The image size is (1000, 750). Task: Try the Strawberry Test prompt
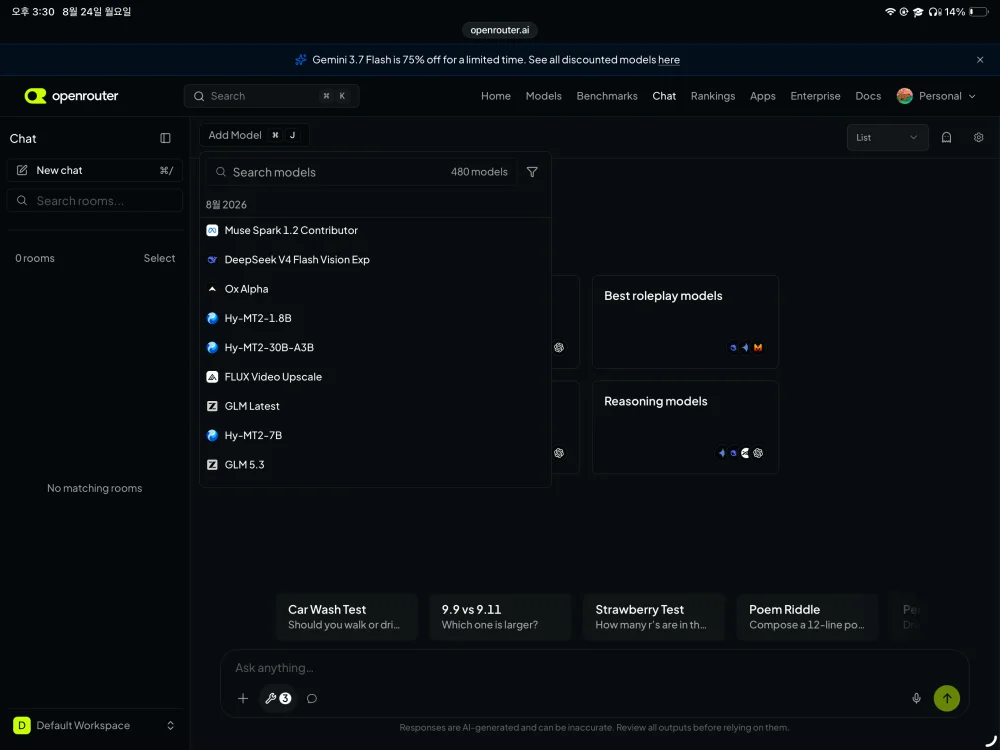click(x=654, y=617)
